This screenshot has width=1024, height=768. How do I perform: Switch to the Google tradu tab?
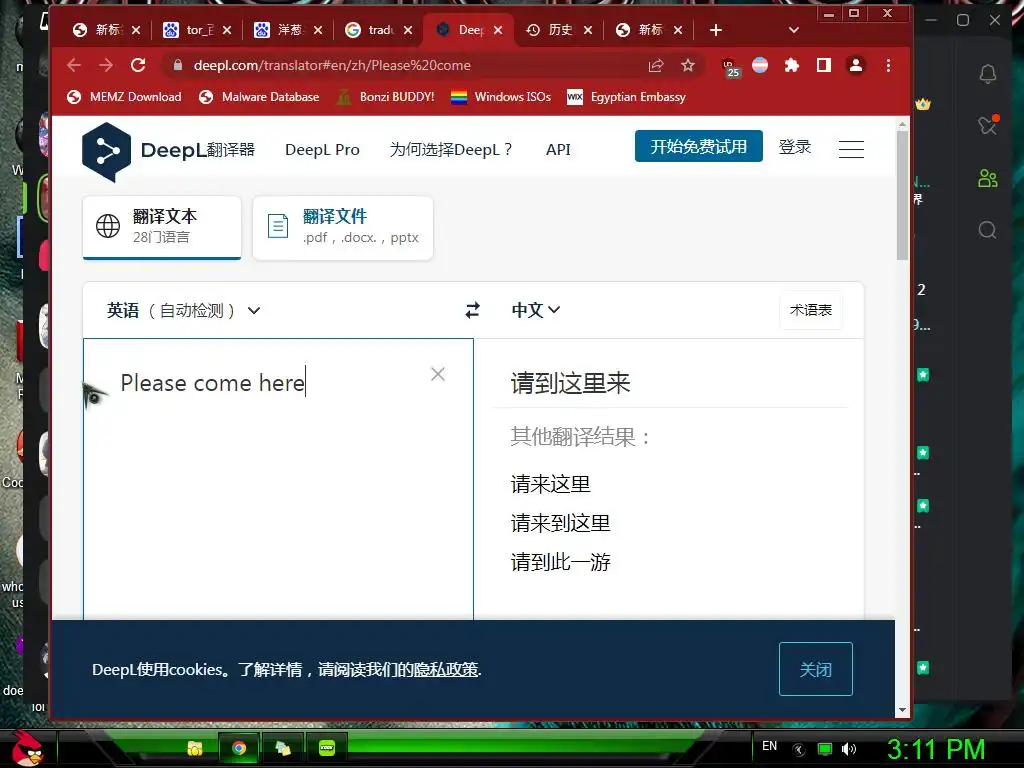click(x=379, y=30)
